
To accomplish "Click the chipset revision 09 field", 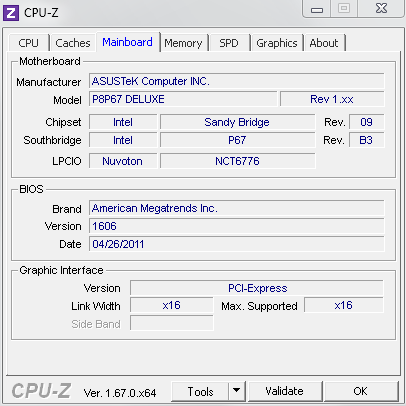I will [366, 122].
